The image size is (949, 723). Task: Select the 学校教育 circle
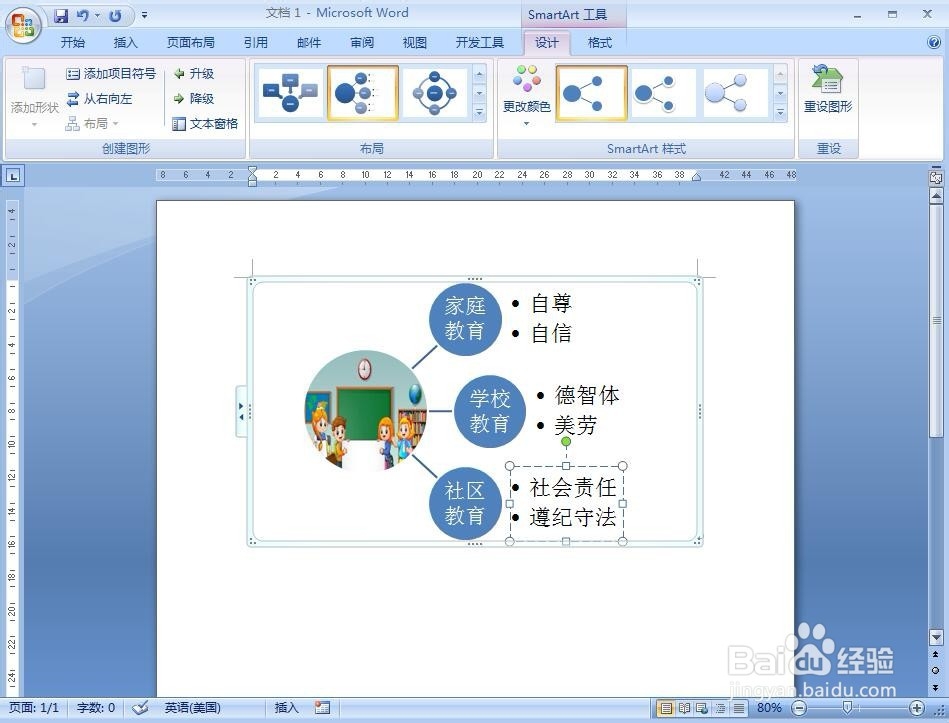(x=490, y=411)
